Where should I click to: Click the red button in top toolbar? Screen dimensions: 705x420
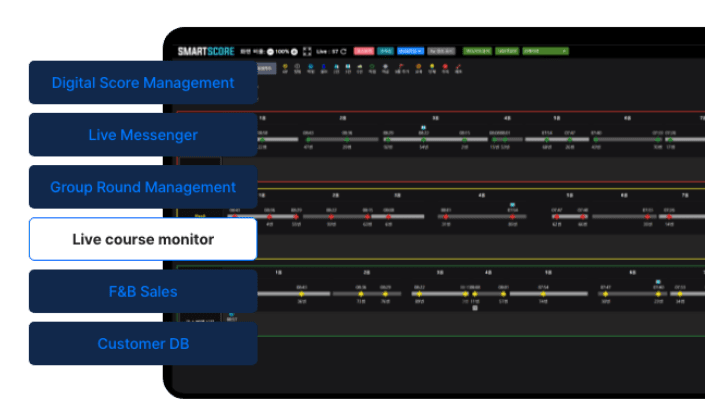point(363,50)
